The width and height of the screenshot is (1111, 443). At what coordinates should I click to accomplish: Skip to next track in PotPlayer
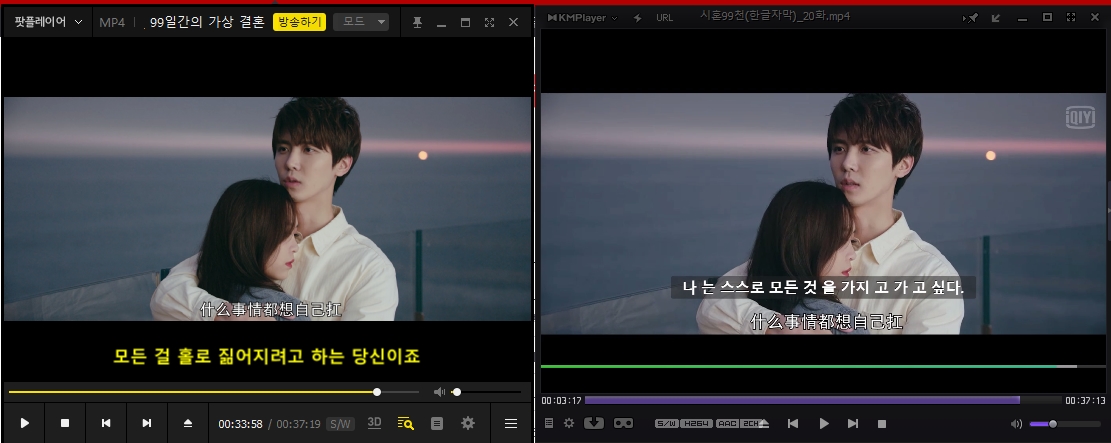click(147, 423)
